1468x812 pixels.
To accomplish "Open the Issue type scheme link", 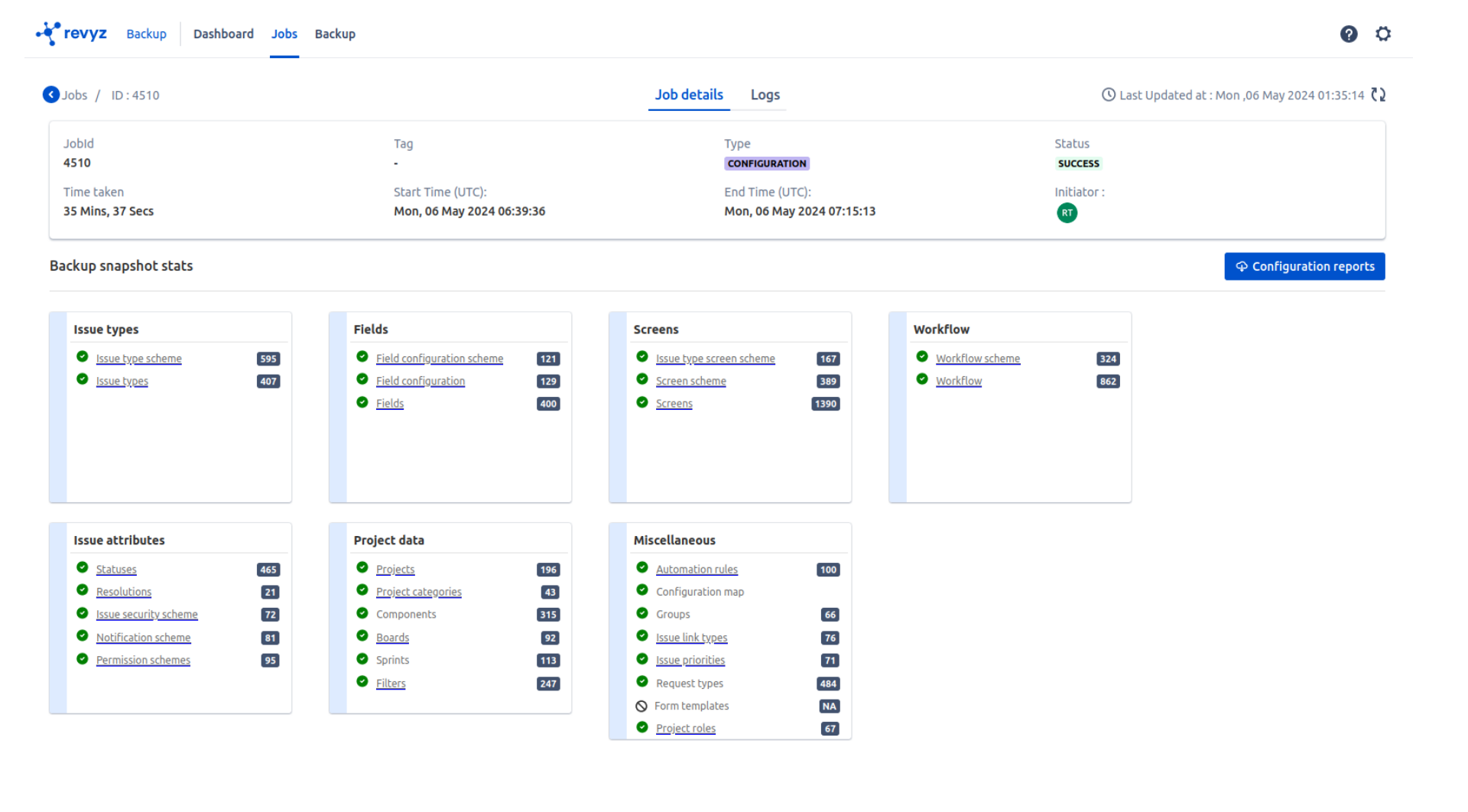I will [x=138, y=359].
